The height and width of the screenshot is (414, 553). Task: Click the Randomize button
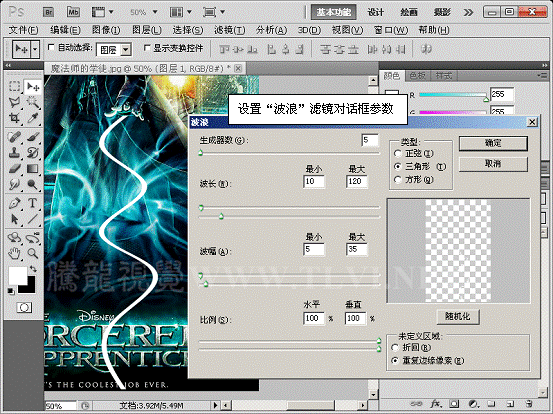pos(458,317)
